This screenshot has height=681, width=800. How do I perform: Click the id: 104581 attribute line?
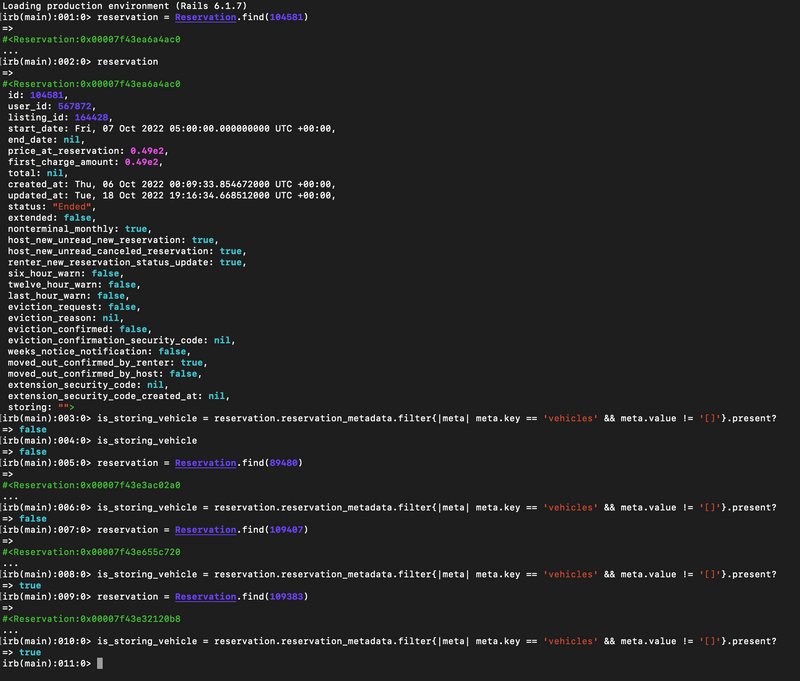[38, 95]
